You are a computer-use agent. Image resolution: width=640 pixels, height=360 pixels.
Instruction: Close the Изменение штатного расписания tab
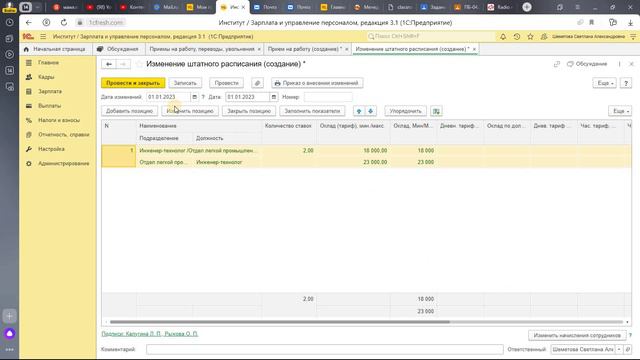pos(474,49)
